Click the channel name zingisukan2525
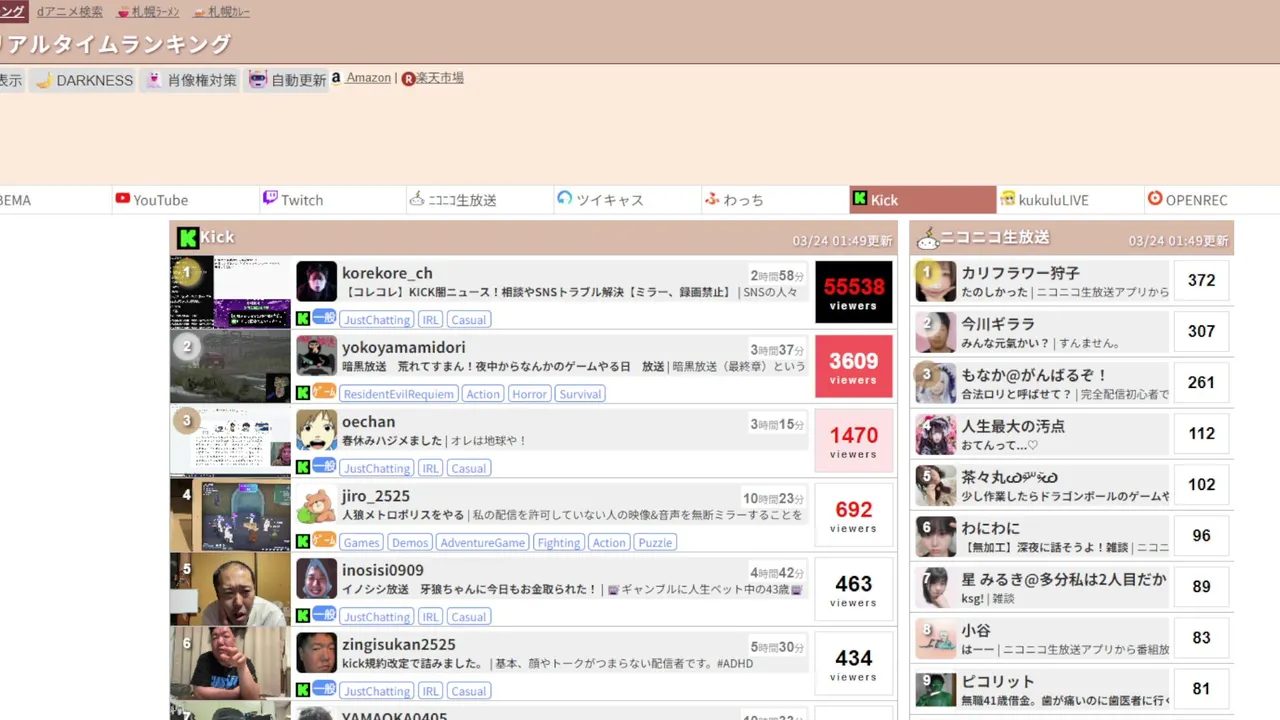 point(399,644)
